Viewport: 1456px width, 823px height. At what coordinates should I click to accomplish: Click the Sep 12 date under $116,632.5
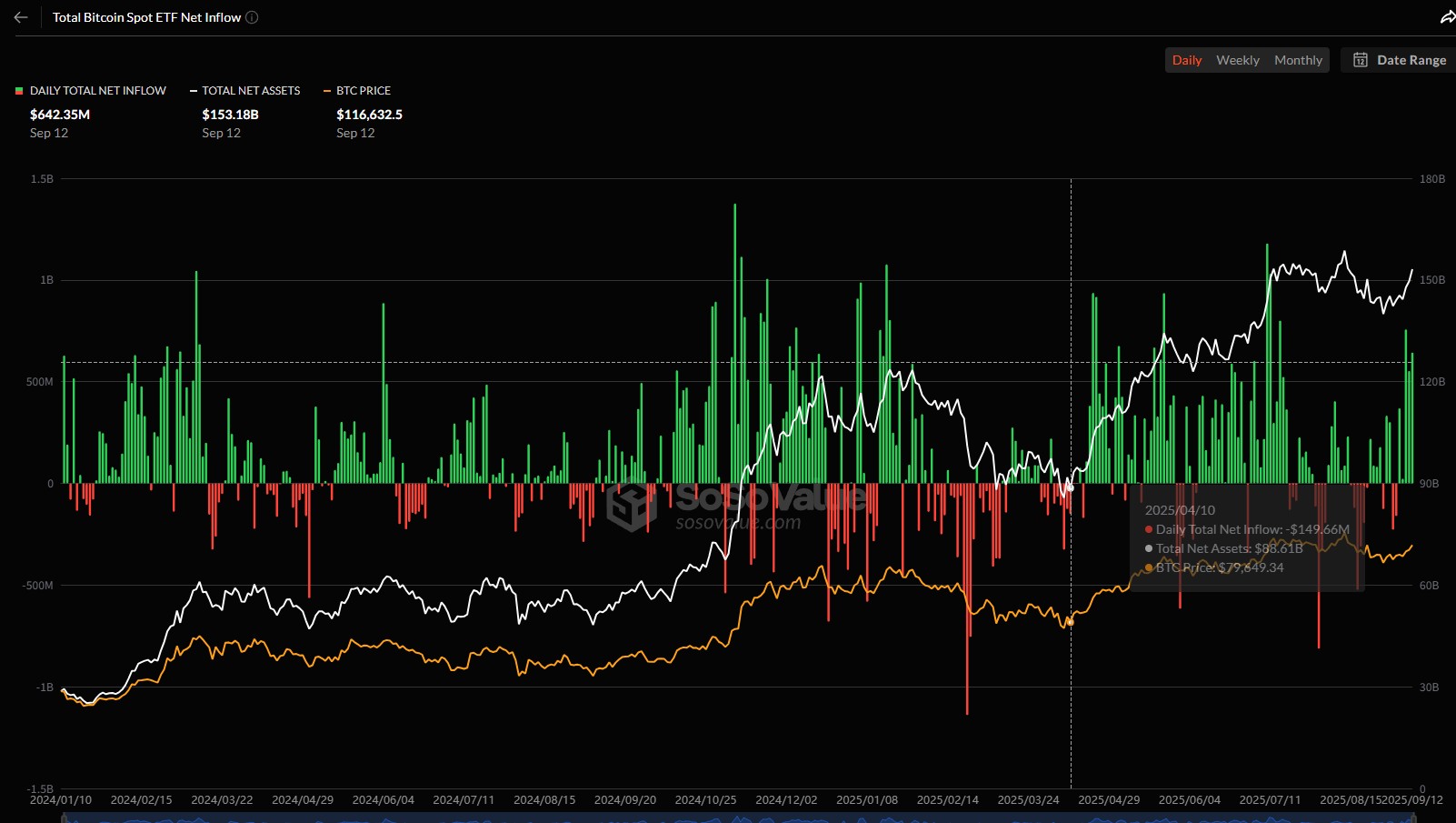[x=355, y=133]
